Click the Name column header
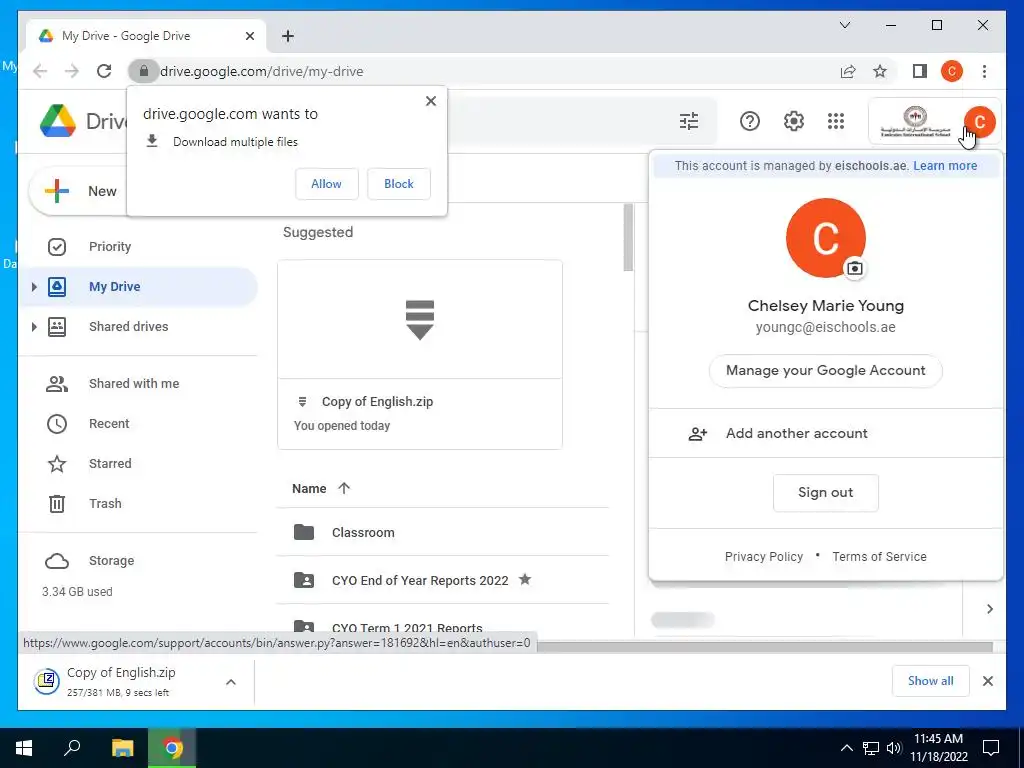Screen dimensions: 1024x768 pos(309,488)
